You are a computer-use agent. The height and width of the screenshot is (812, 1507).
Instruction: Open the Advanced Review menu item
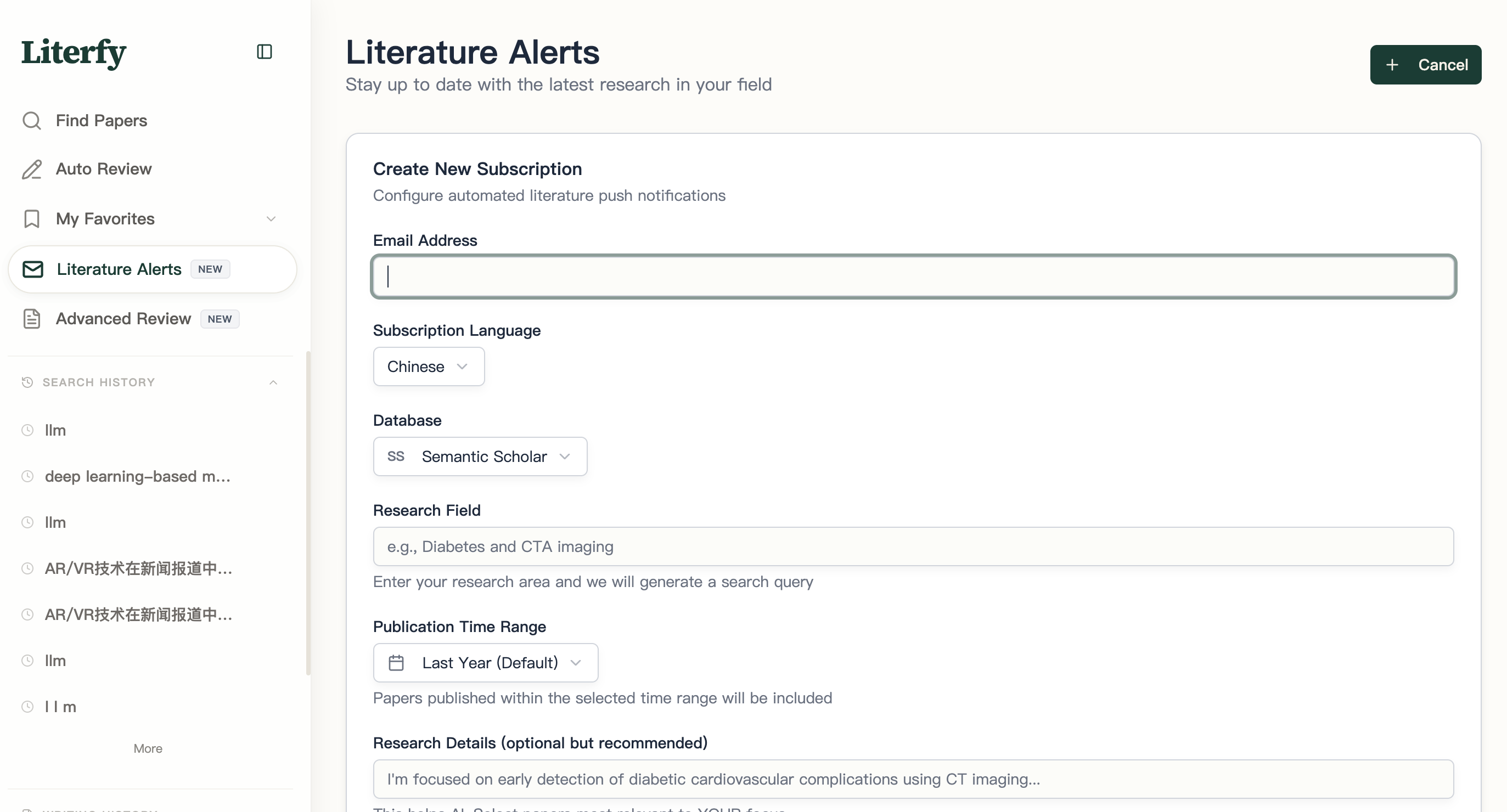click(123, 319)
